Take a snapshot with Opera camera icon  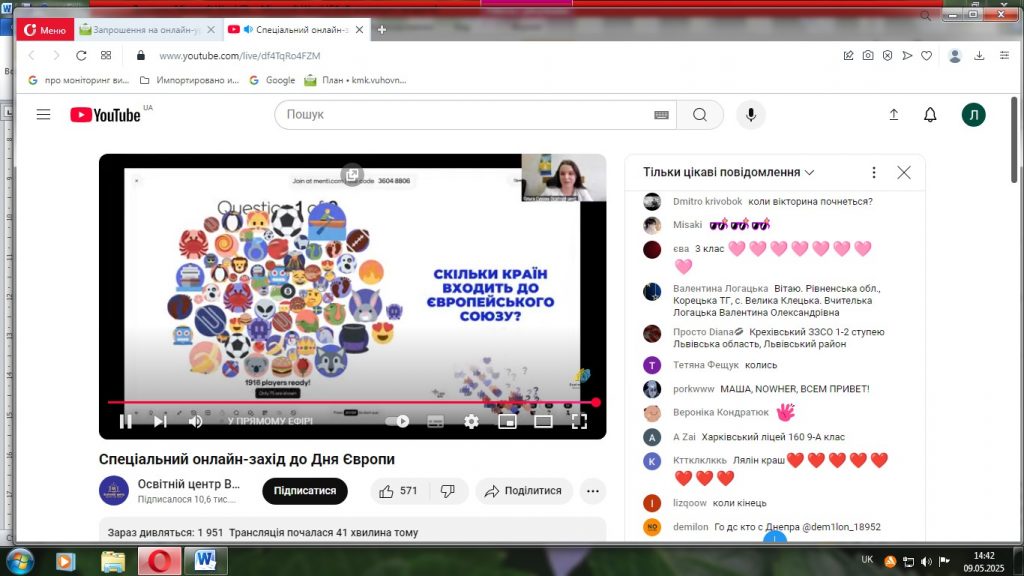tap(868, 56)
